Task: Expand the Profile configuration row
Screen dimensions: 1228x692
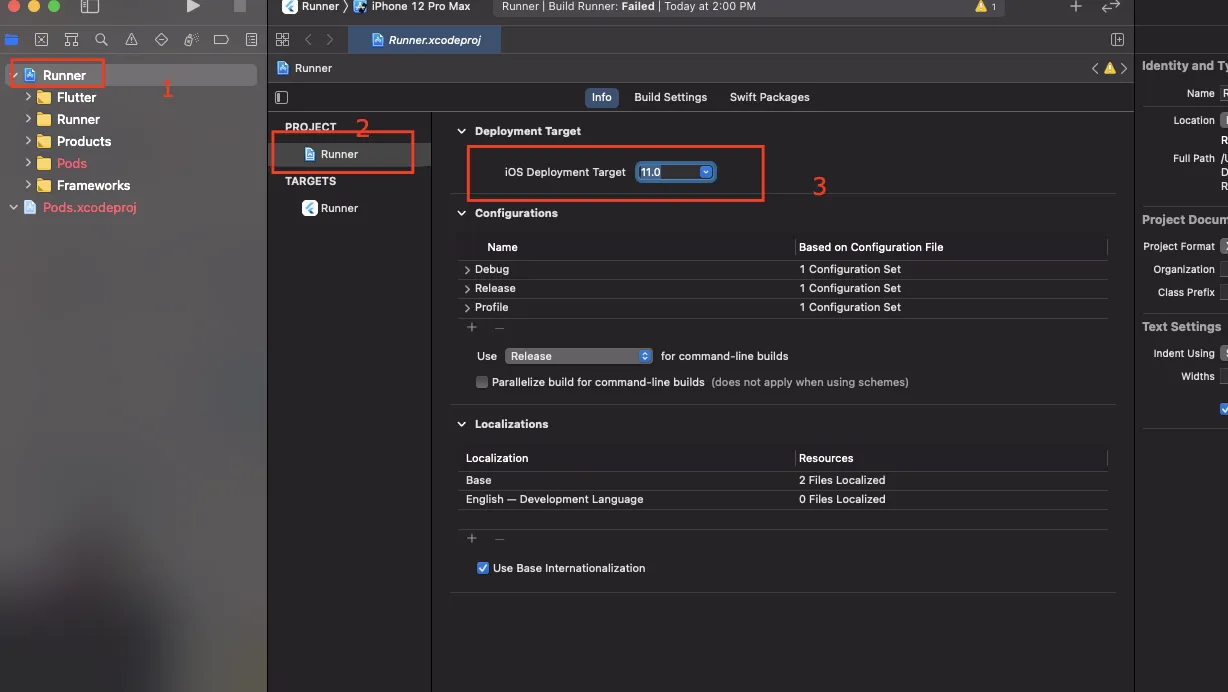Action: tap(467, 307)
